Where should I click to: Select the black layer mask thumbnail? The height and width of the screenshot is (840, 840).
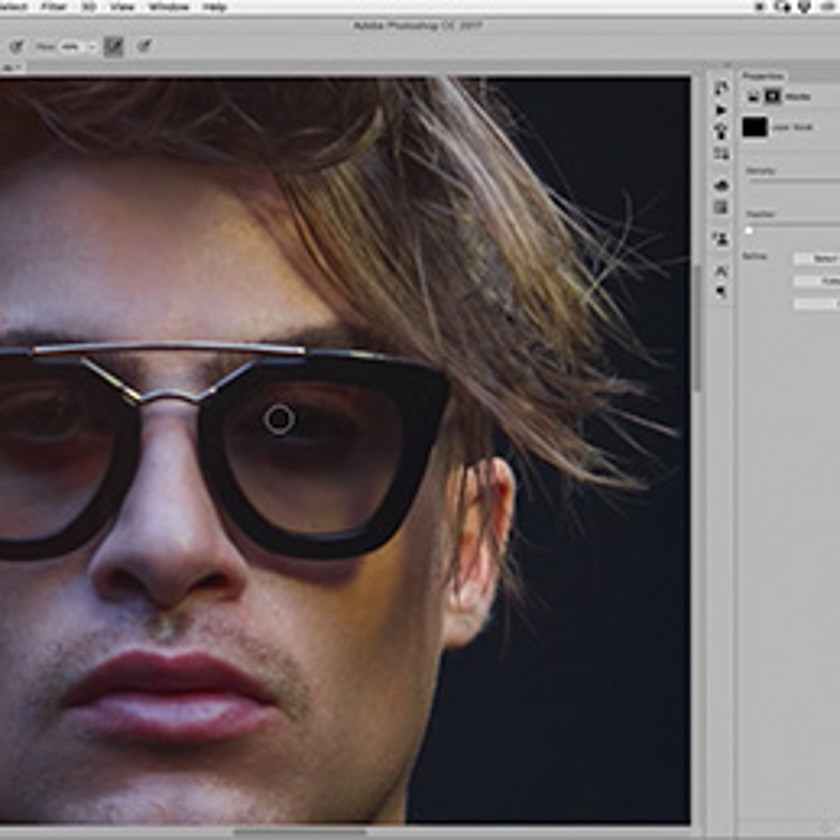(x=755, y=127)
